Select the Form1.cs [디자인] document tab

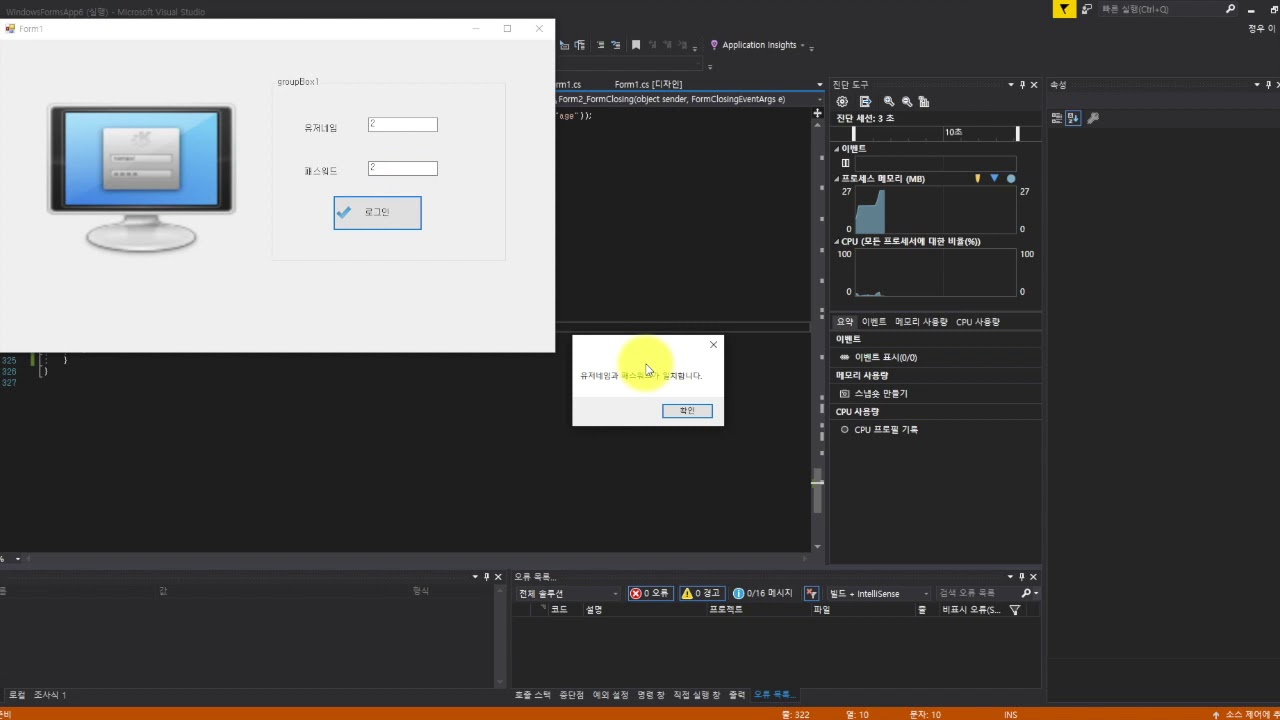tap(648, 85)
